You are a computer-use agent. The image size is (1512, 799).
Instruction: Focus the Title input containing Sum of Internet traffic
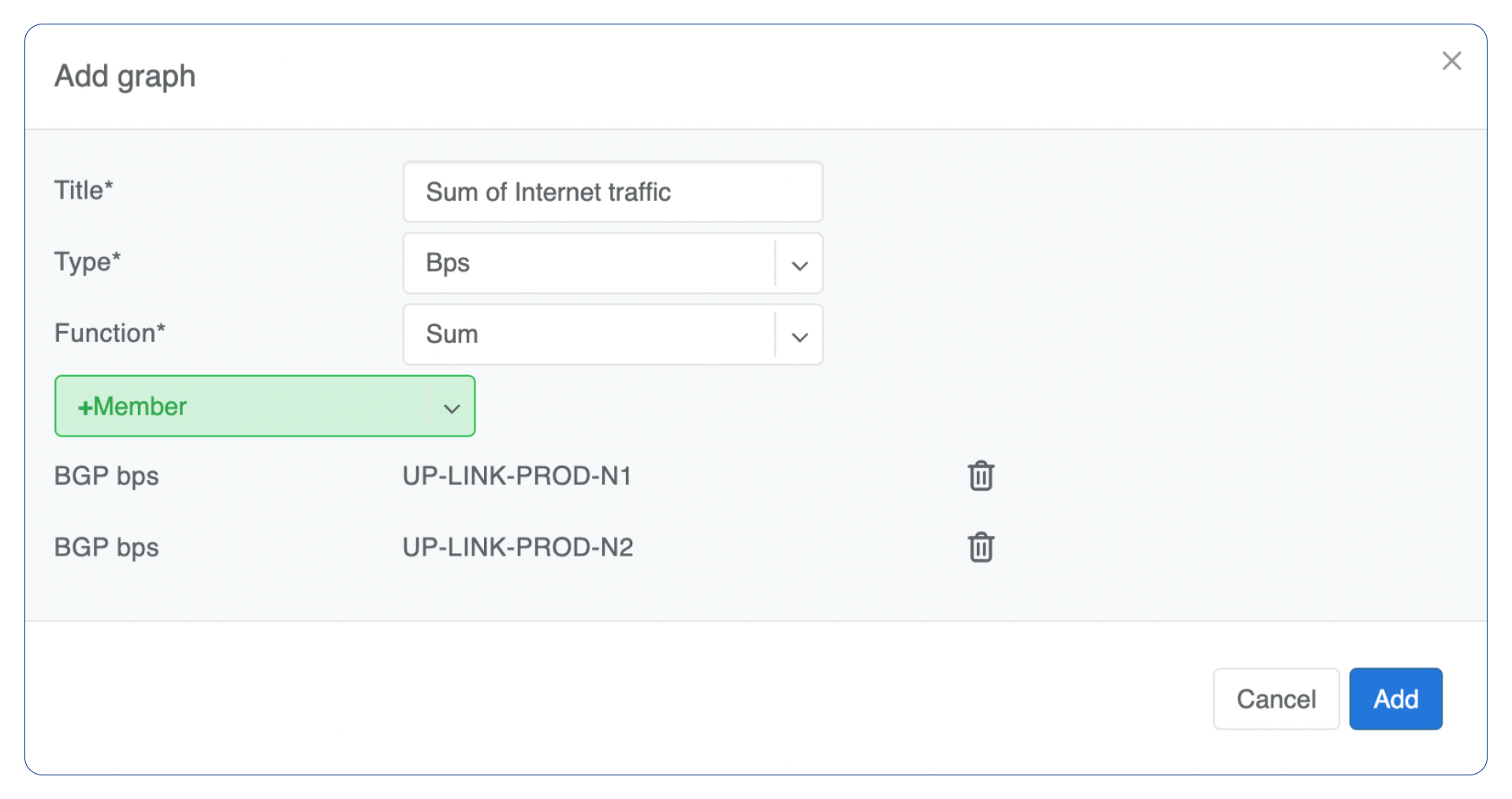click(x=613, y=192)
